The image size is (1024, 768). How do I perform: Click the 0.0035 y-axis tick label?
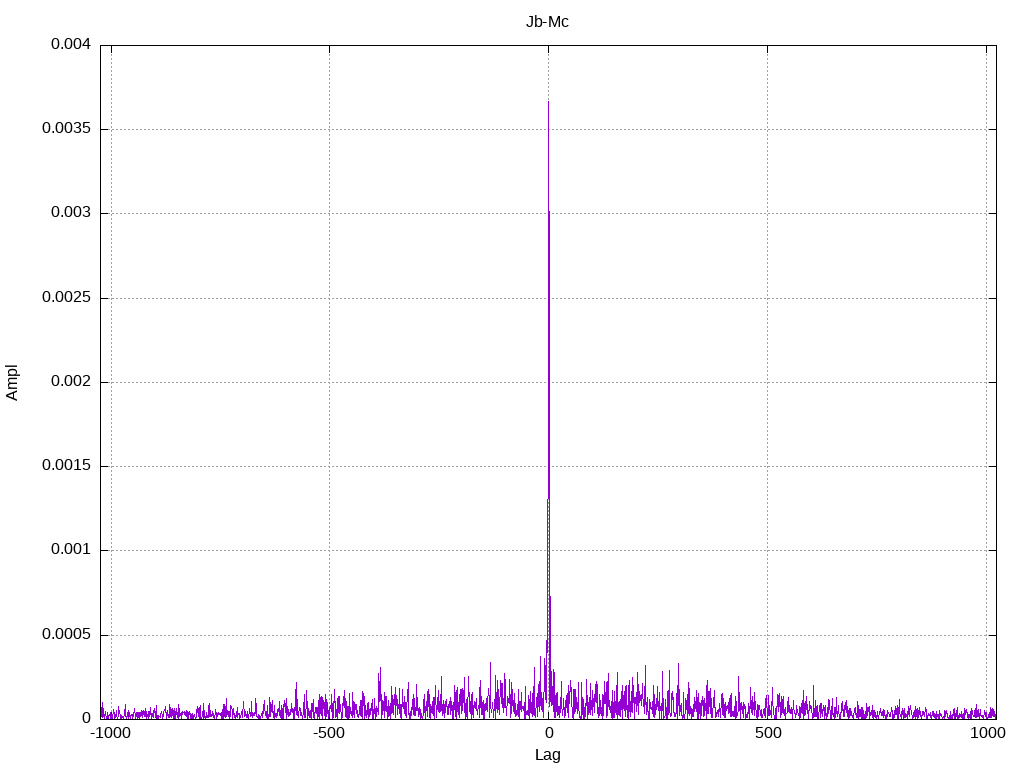[66, 129]
